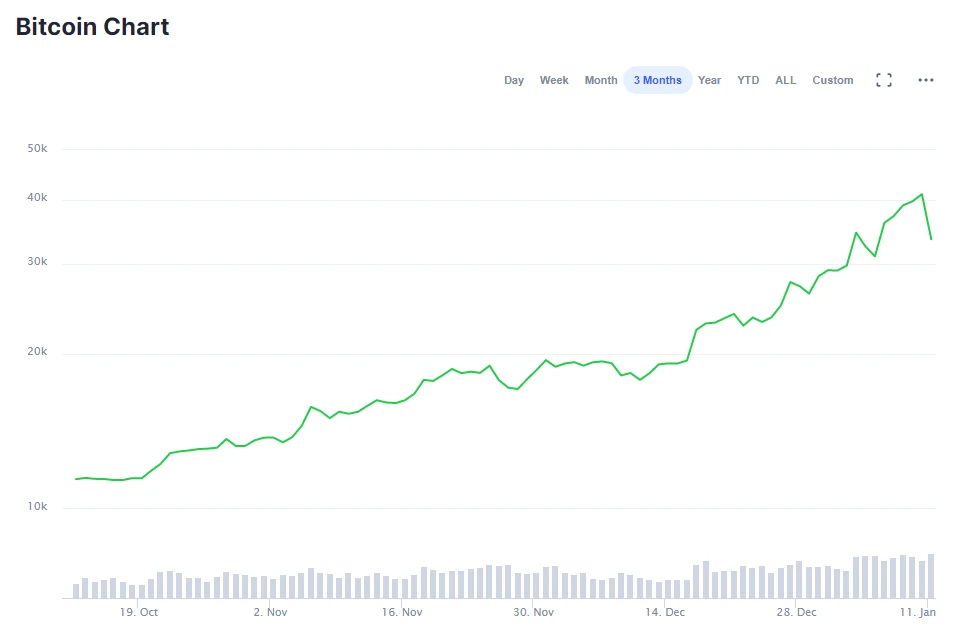Image resolution: width=964 pixels, height=633 pixels.
Task: Click the price line peak near 40k
Action: [x=921, y=194]
